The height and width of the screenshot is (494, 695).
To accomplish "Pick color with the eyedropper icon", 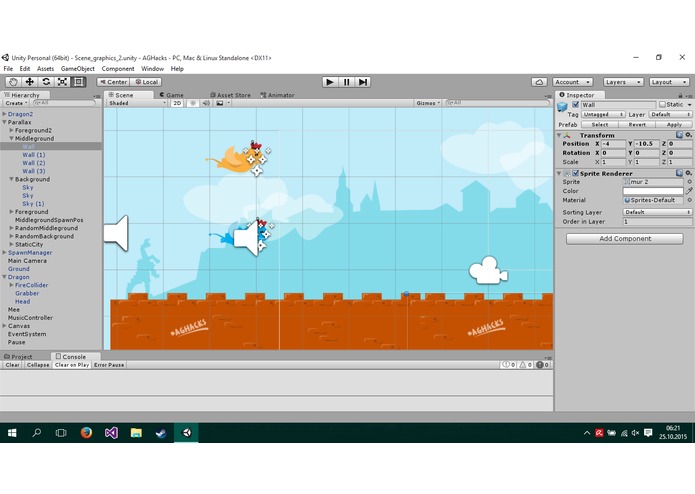I will (689, 191).
